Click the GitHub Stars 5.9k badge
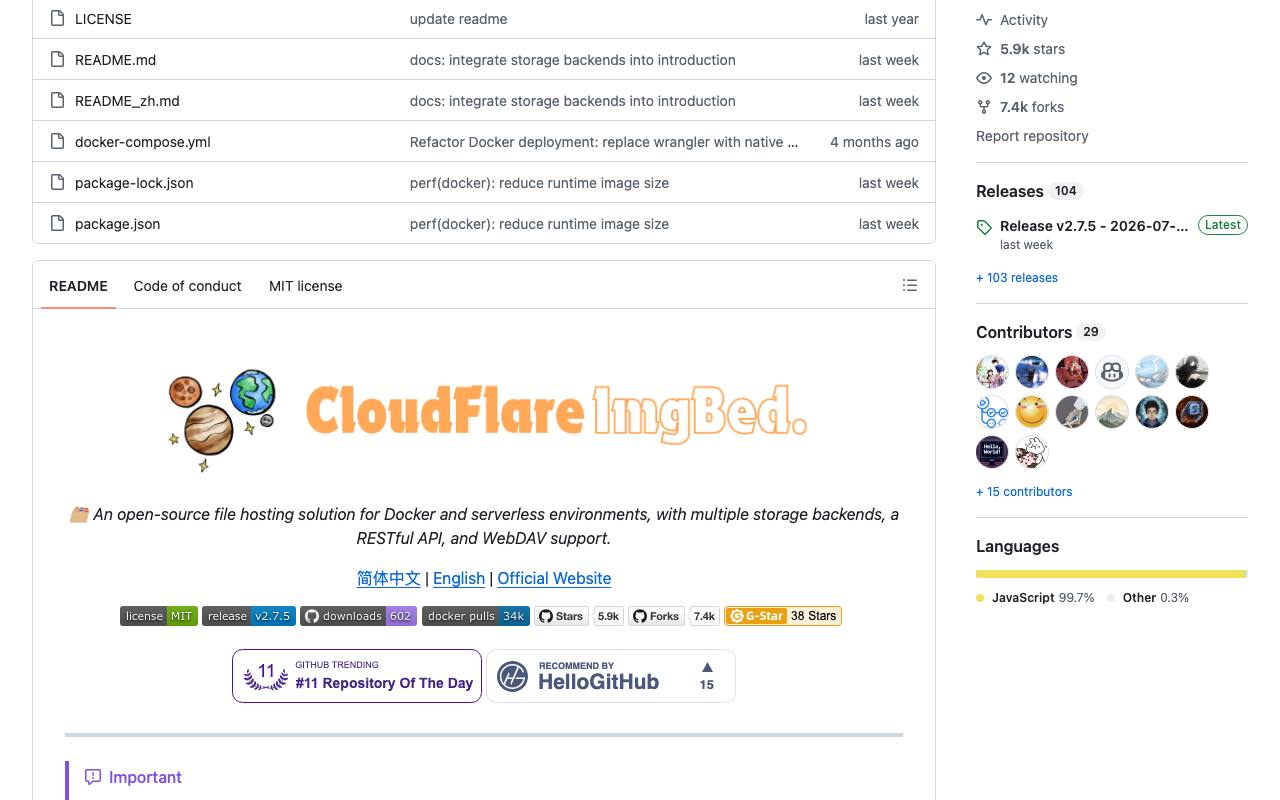The width and height of the screenshot is (1280, 800). [579, 616]
